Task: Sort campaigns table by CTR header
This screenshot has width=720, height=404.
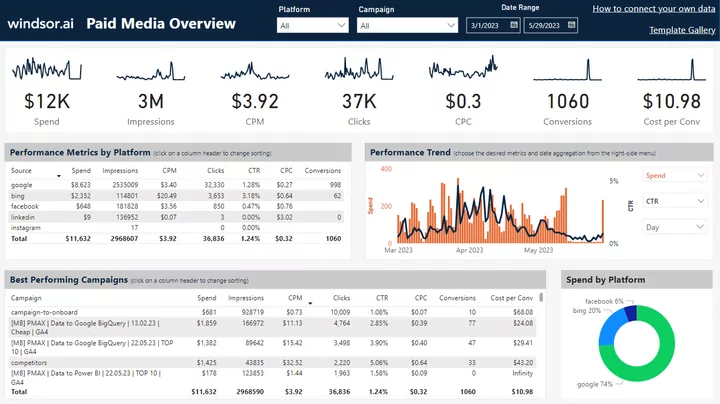Action: (x=382, y=298)
